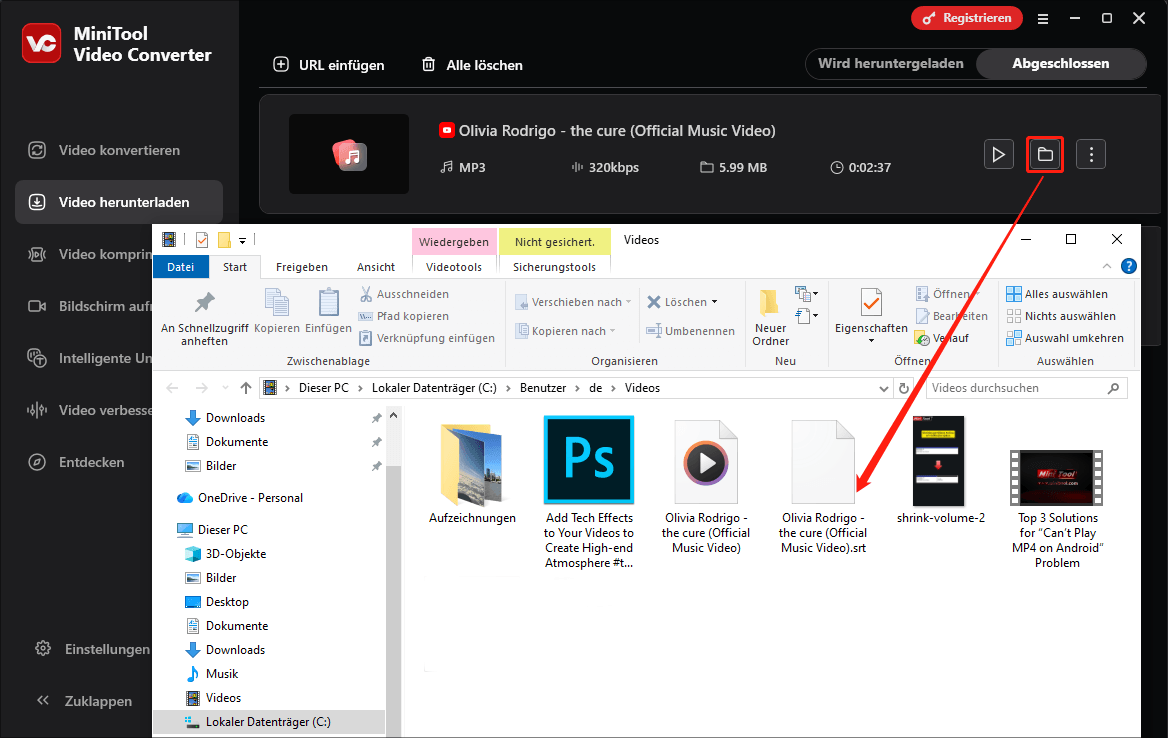Select Video herunterladen in MiniTool sidebar

coord(118,202)
